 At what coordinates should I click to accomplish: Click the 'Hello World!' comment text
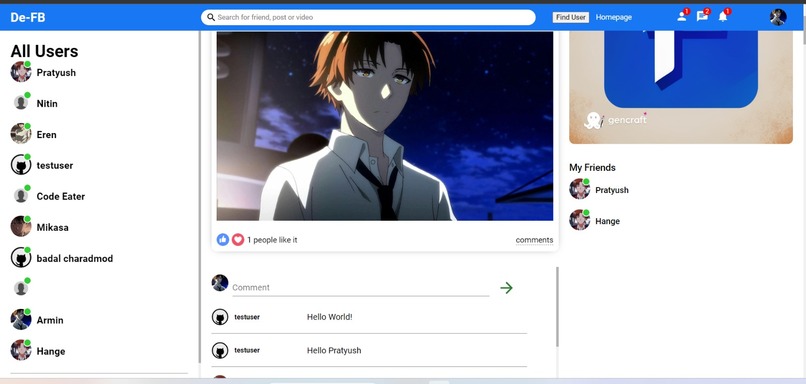pyautogui.click(x=329, y=317)
